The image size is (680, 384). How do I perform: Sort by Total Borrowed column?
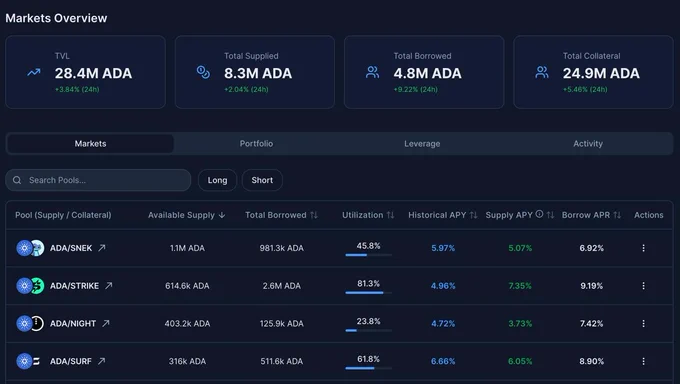[x=281, y=215]
